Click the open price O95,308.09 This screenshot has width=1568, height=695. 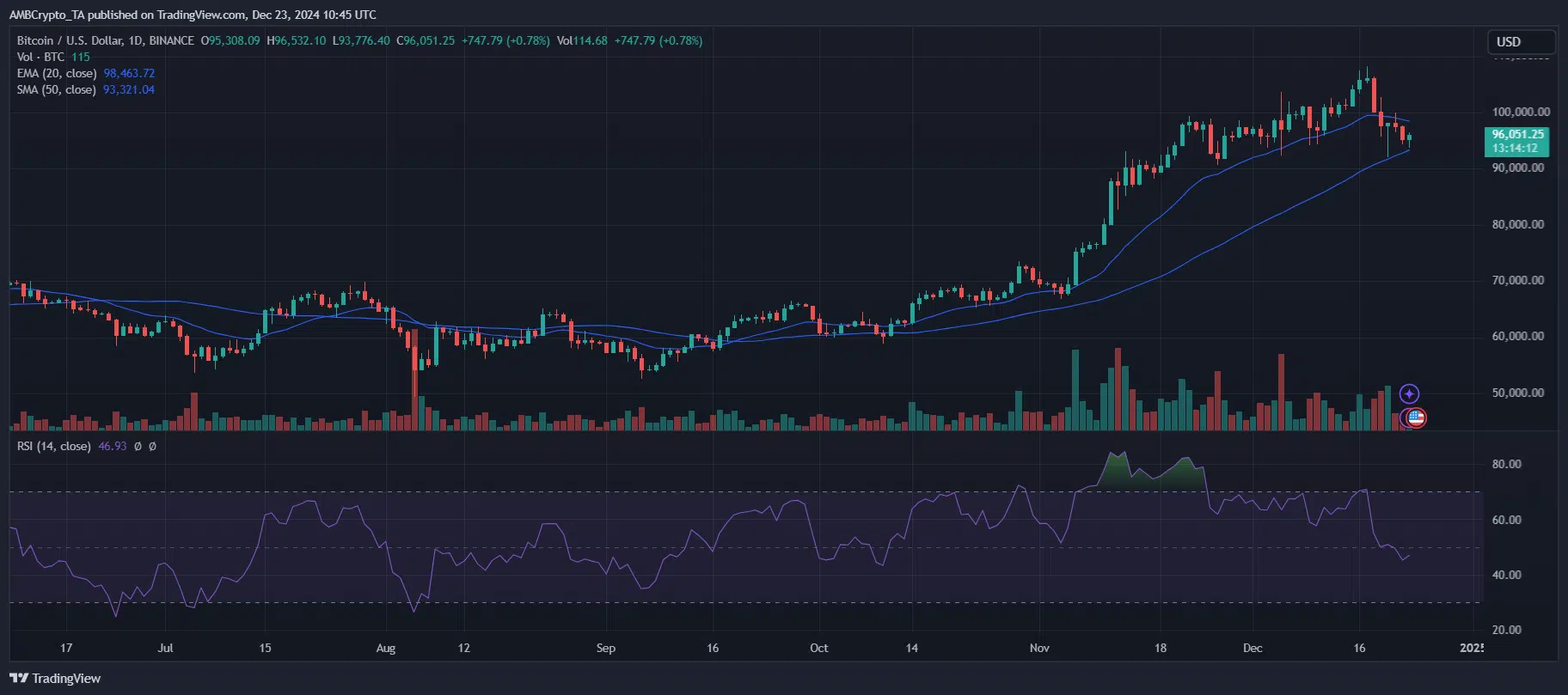[x=230, y=40]
